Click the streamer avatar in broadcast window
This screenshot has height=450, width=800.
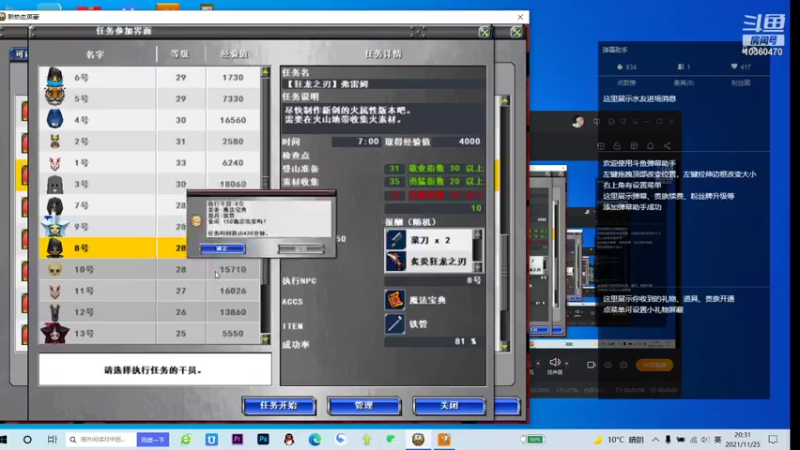578,121
